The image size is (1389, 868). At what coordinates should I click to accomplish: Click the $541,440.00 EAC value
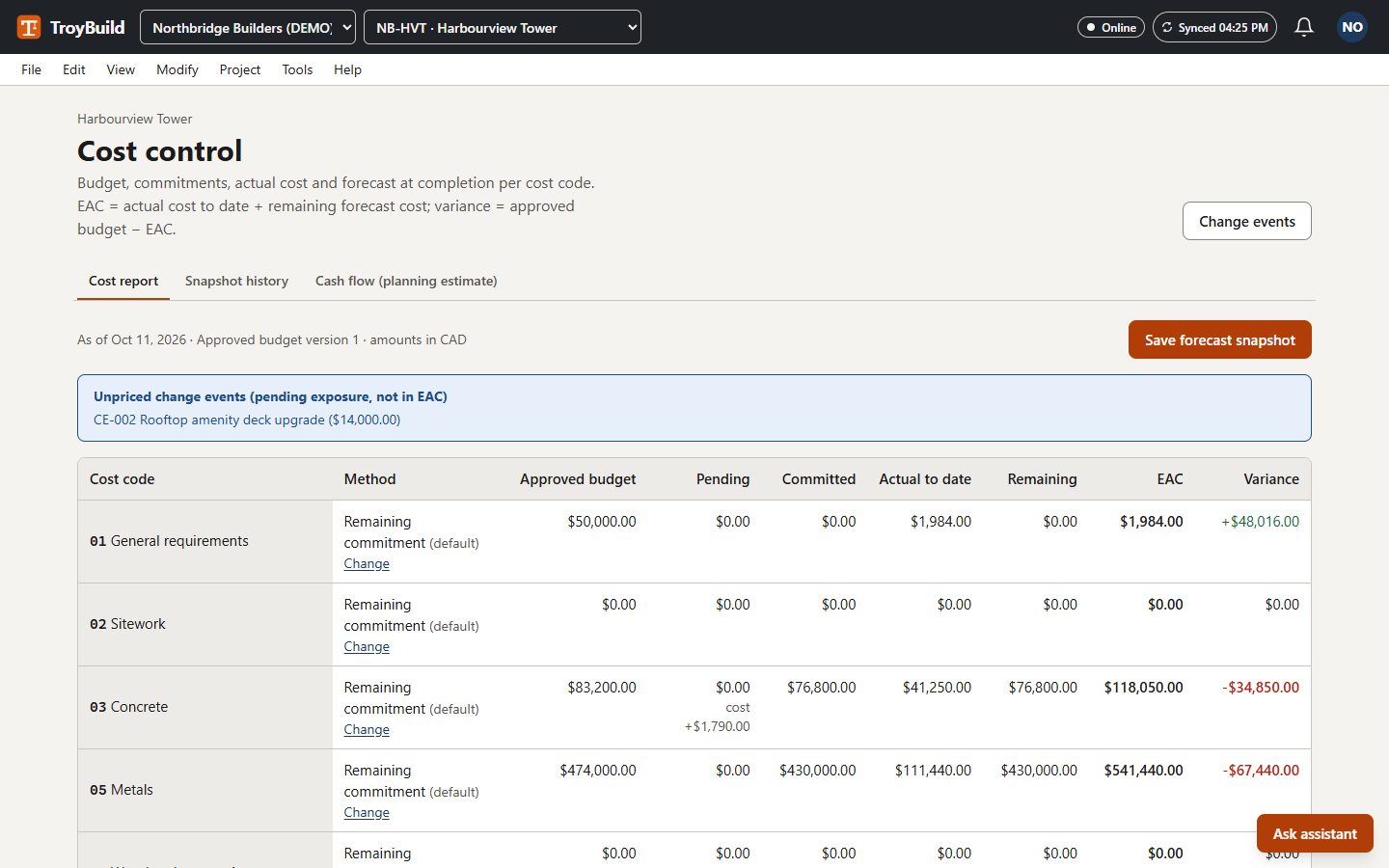[x=1144, y=771]
